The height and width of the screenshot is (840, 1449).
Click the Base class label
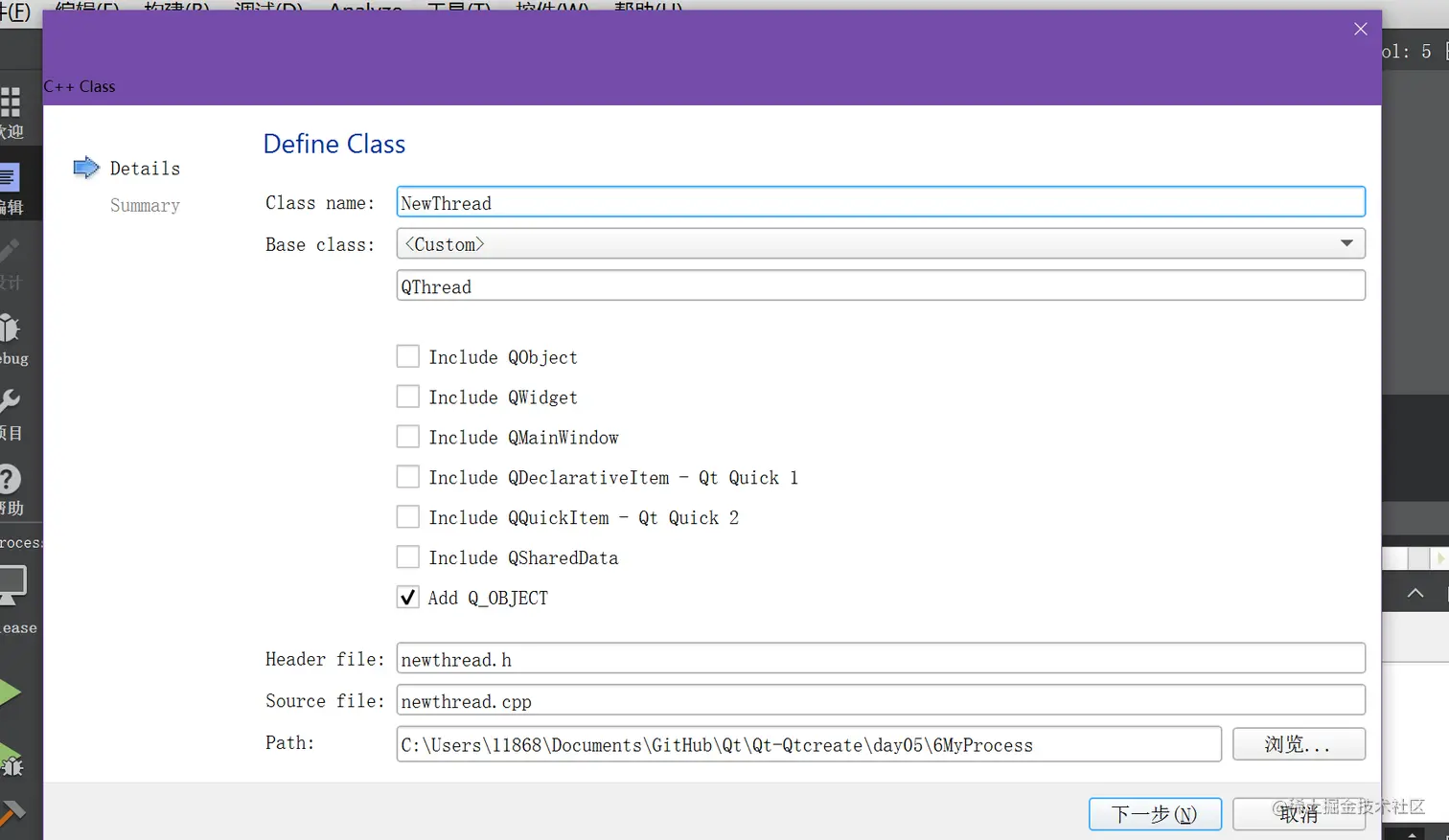(x=320, y=244)
